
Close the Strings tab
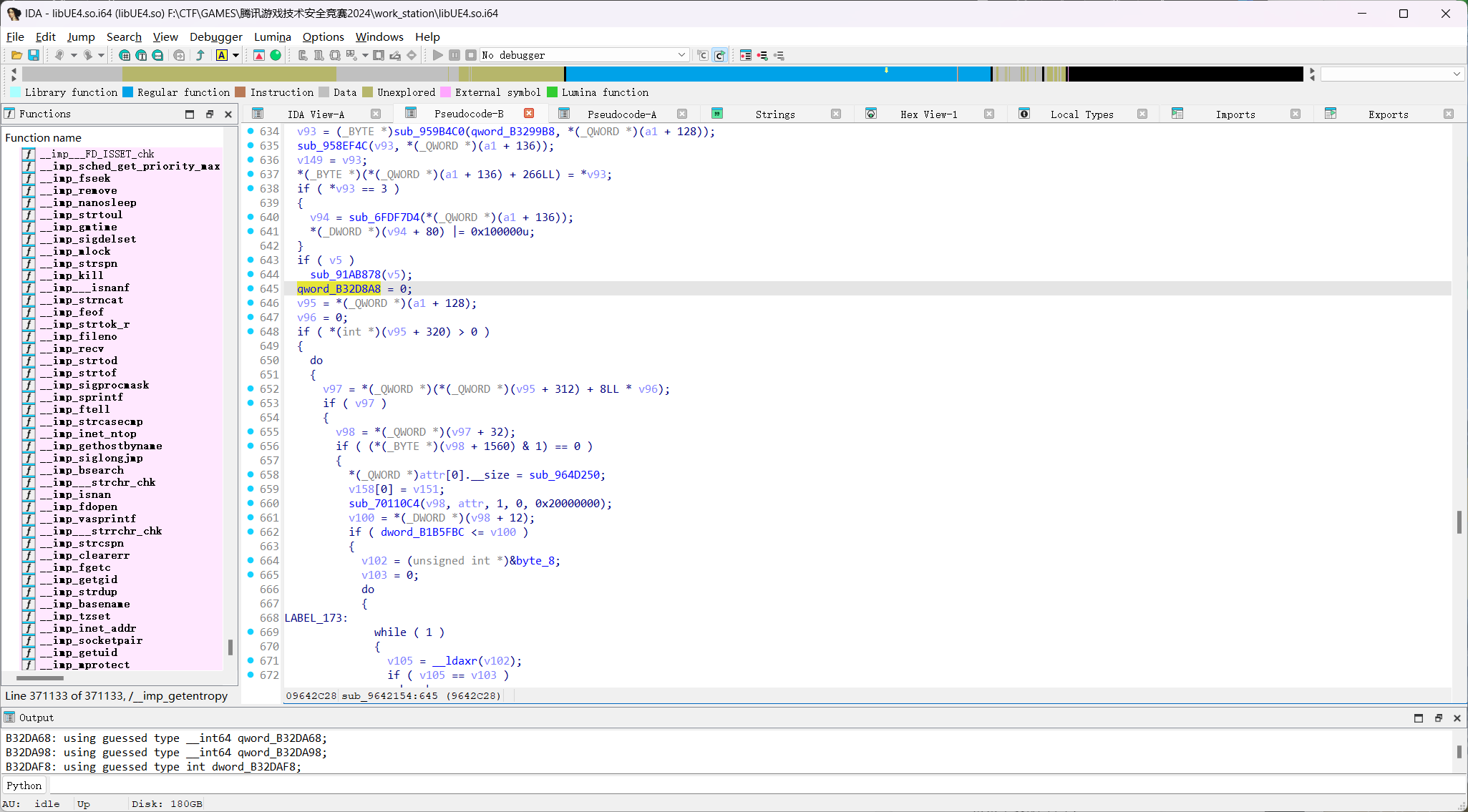[x=835, y=114]
